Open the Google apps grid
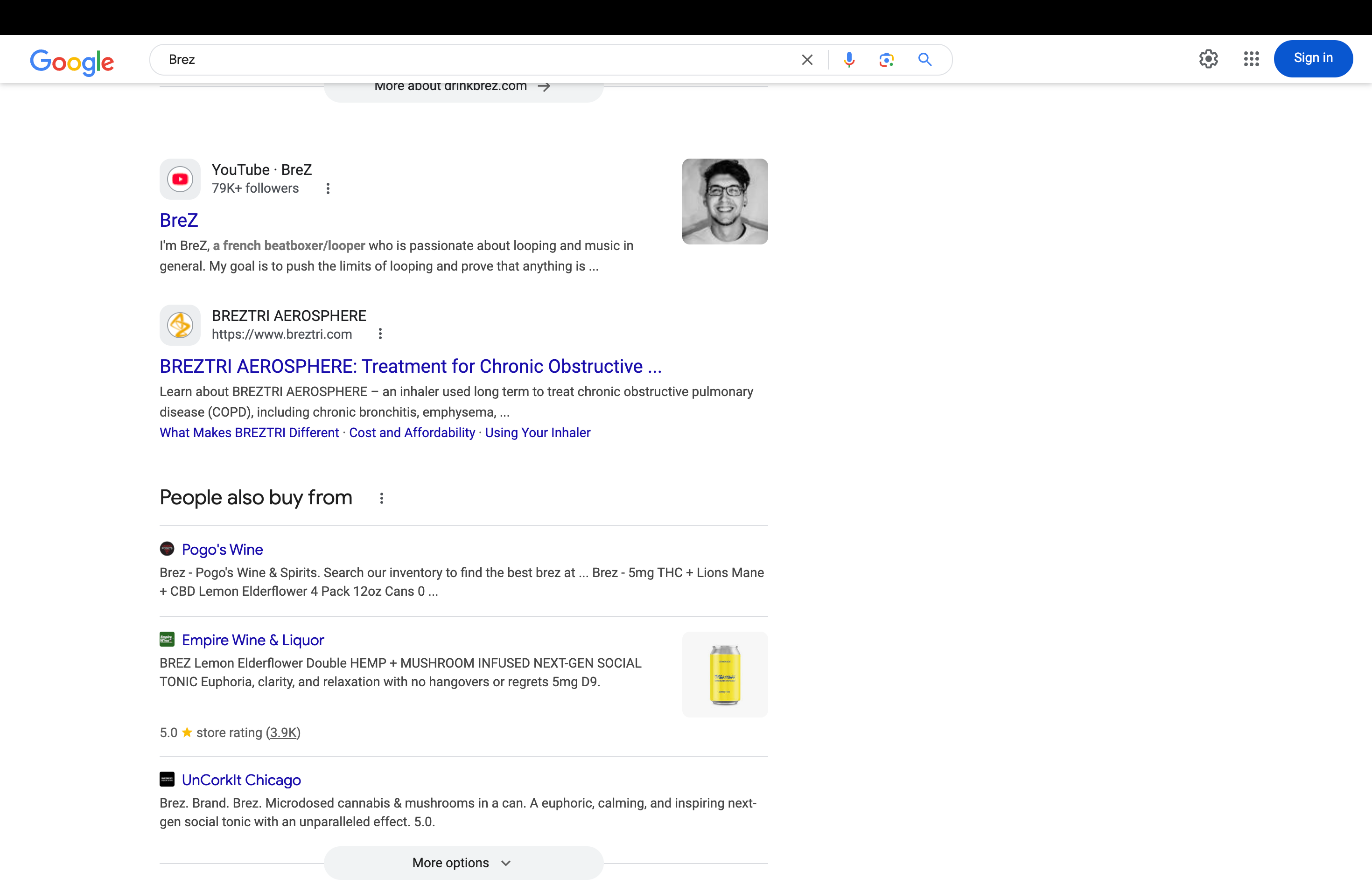Viewport: 1372px width, 892px height. (1251, 59)
